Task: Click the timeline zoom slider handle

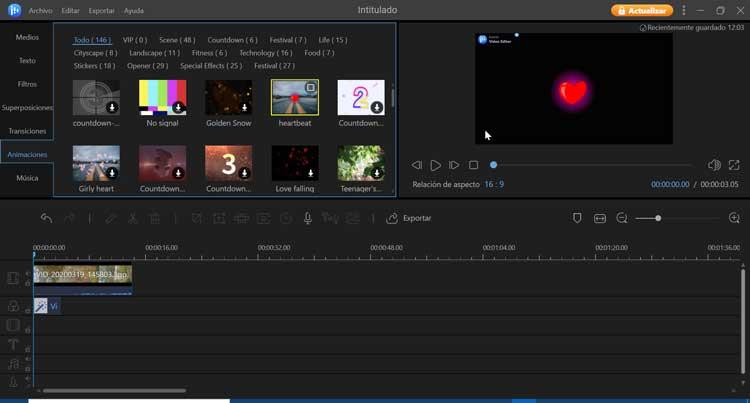Action: [x=658, y=218]
